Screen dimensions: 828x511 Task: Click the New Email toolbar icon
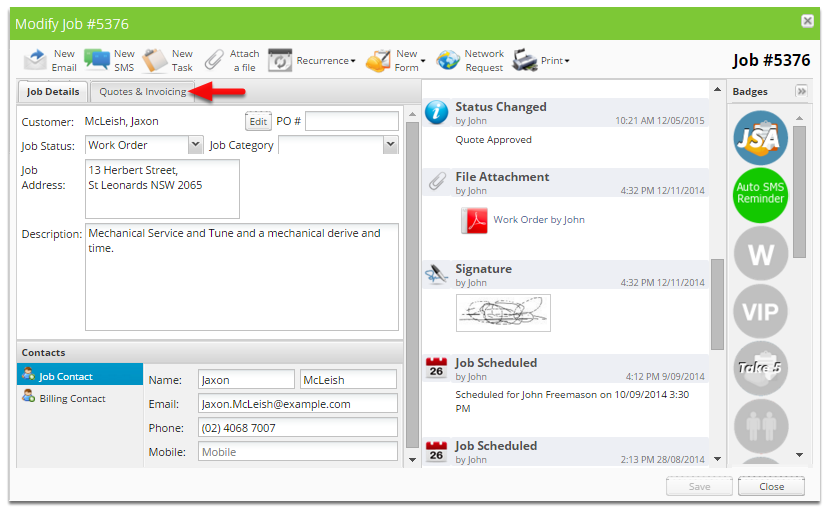[35, 60]
